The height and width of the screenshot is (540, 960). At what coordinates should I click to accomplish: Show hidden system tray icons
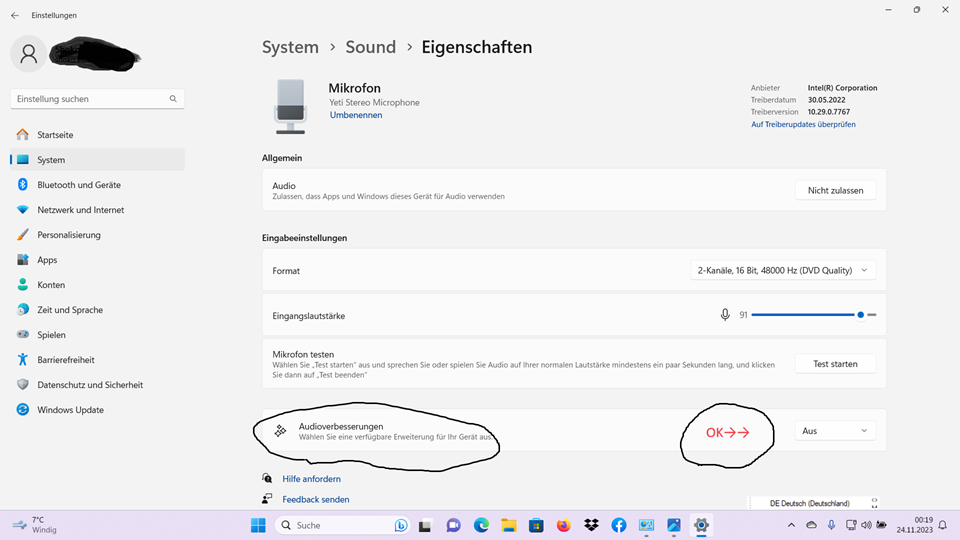pyautogui.click(x=791, y=525)
